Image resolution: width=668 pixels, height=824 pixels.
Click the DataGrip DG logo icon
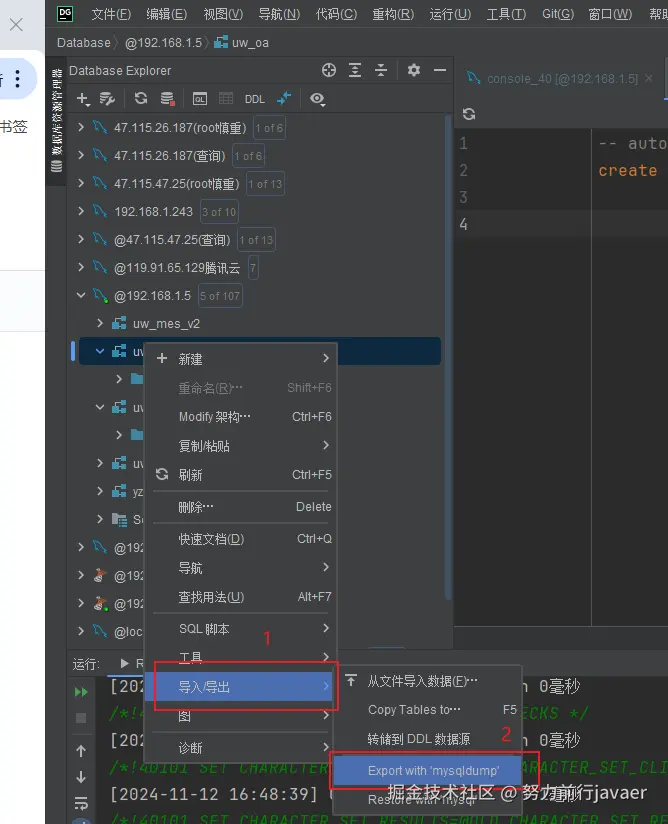[65, 13]
